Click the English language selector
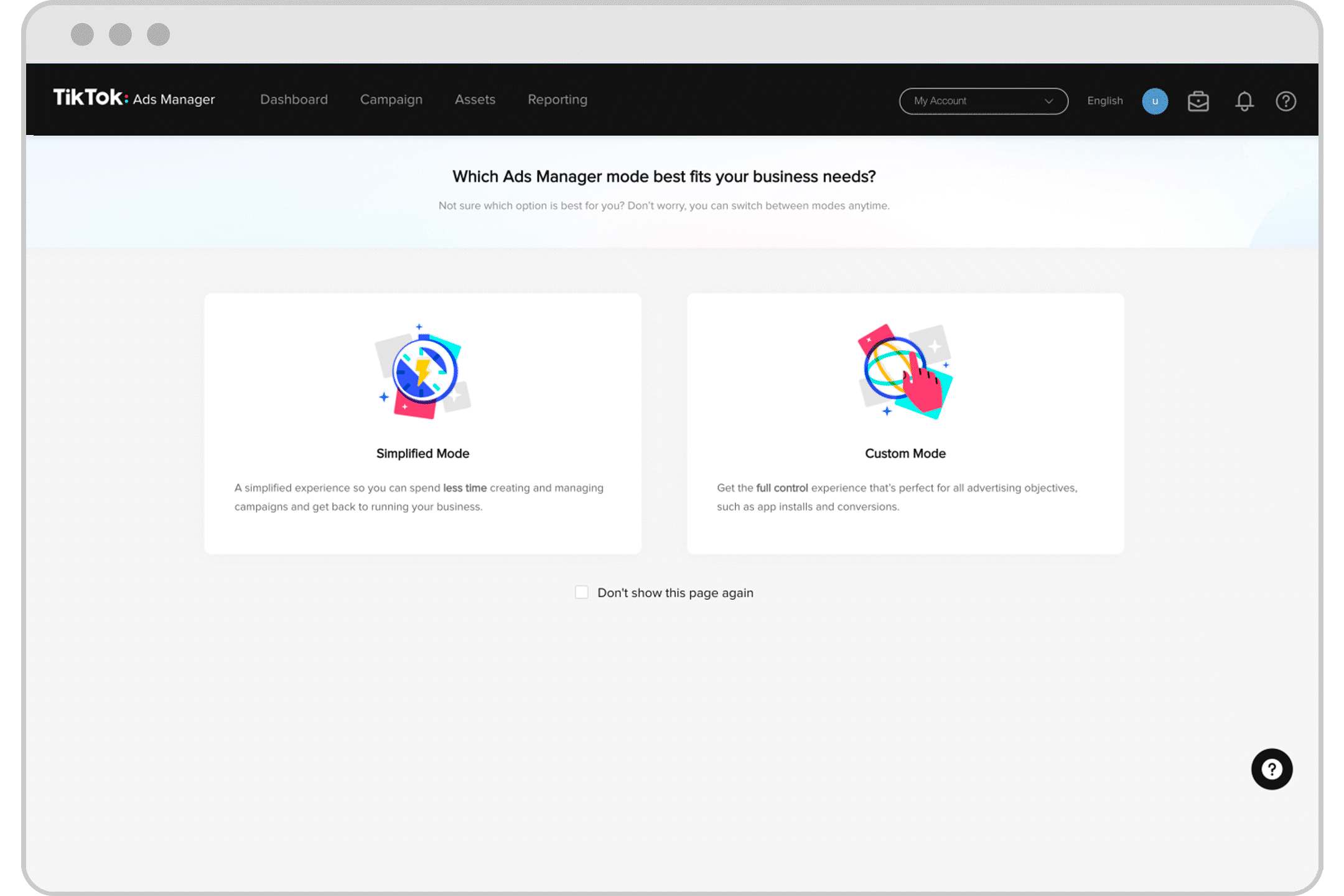Viewport: 1344px width, 896px height. click(1105, 99)
